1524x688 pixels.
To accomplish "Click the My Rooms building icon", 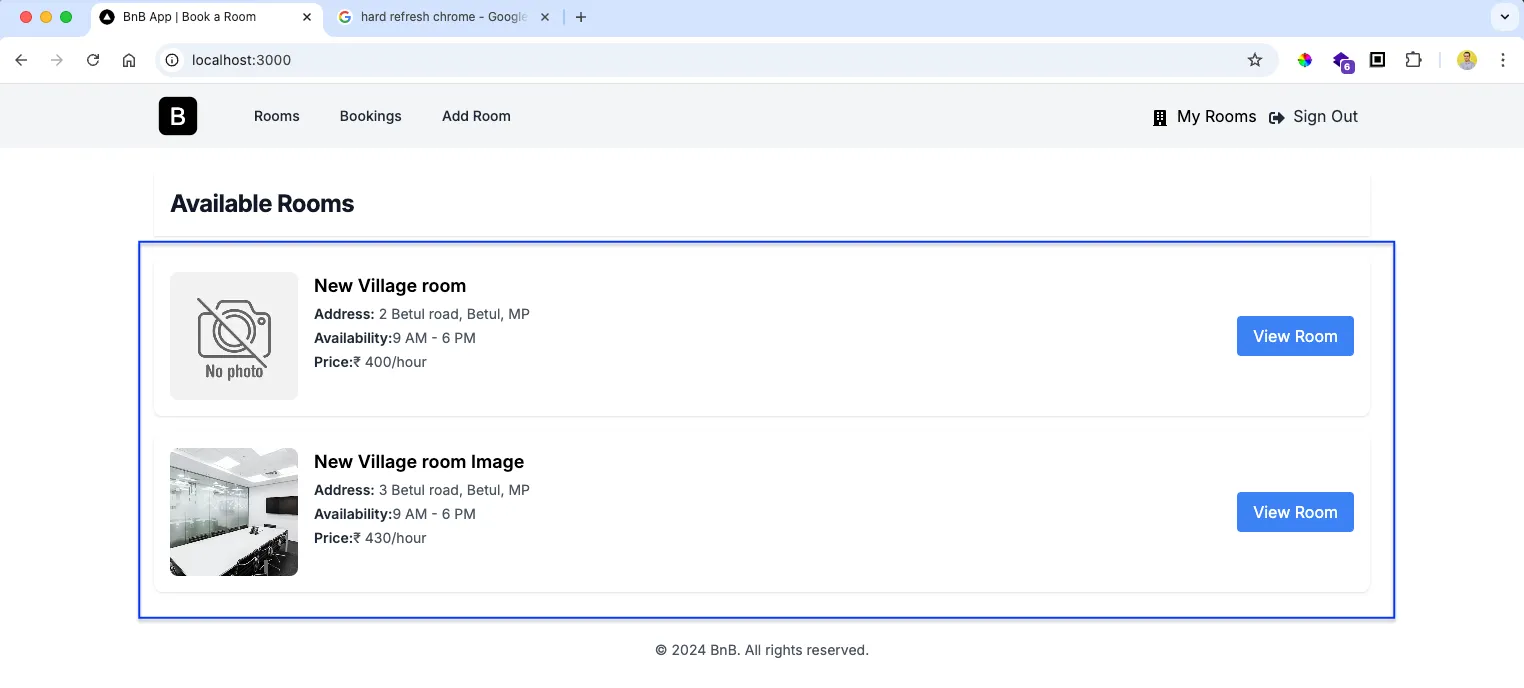I will 1160,118.
